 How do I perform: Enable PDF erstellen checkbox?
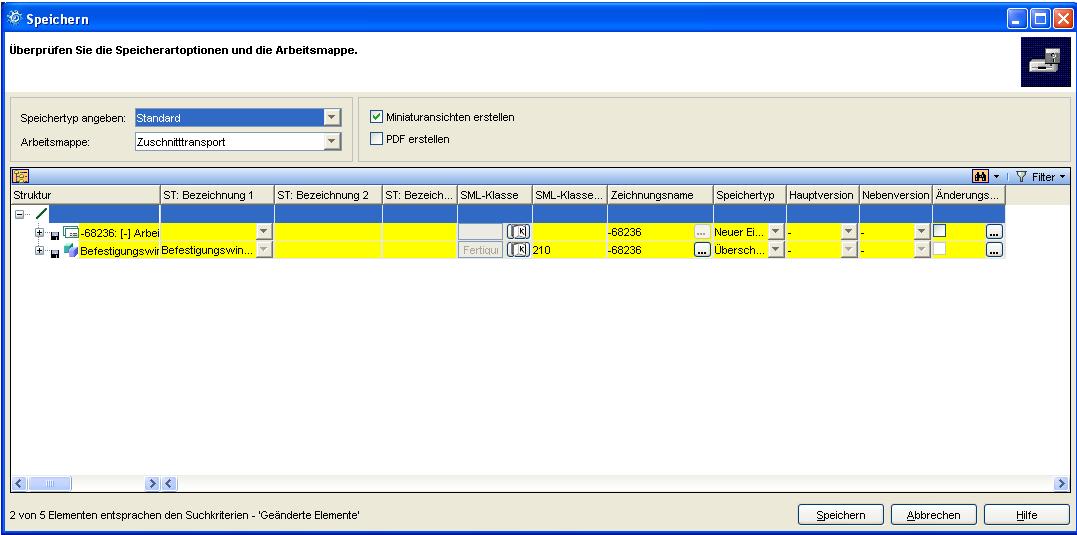pyautogui.click(x=376, y=139)
